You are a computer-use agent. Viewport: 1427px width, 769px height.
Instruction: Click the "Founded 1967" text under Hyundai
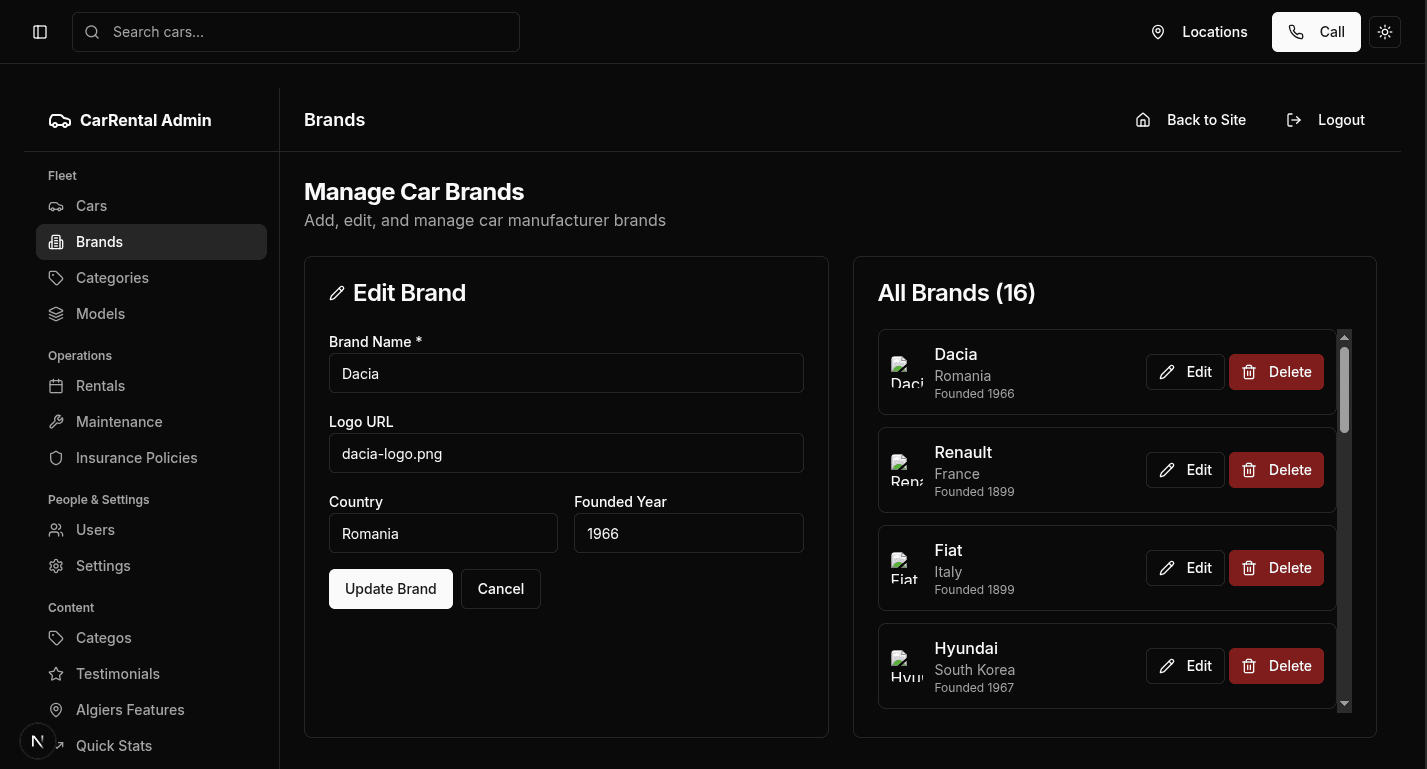click(x=975, y=688)
